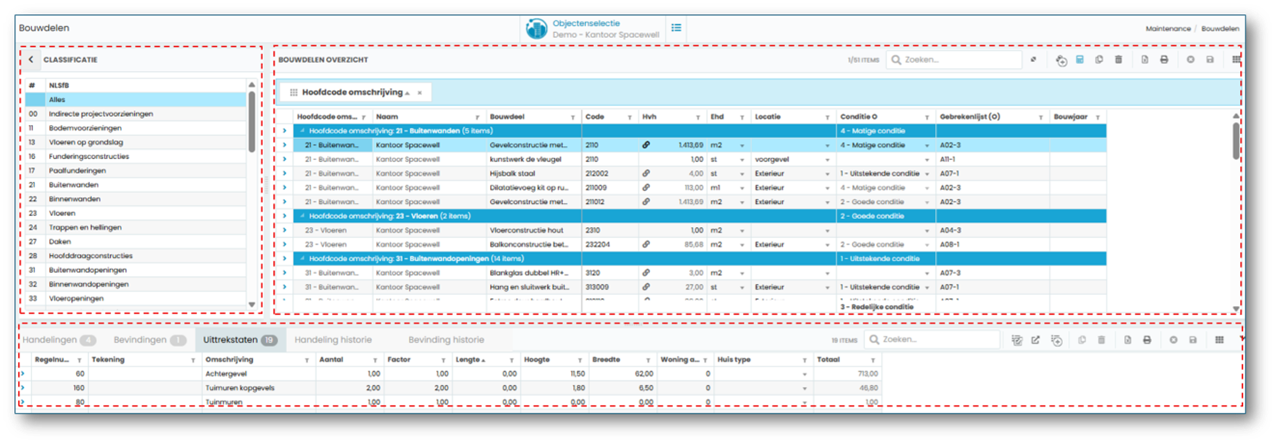Click the trash icon in Bouwdelen overzicht toolbar

(x=1118, y=60)
